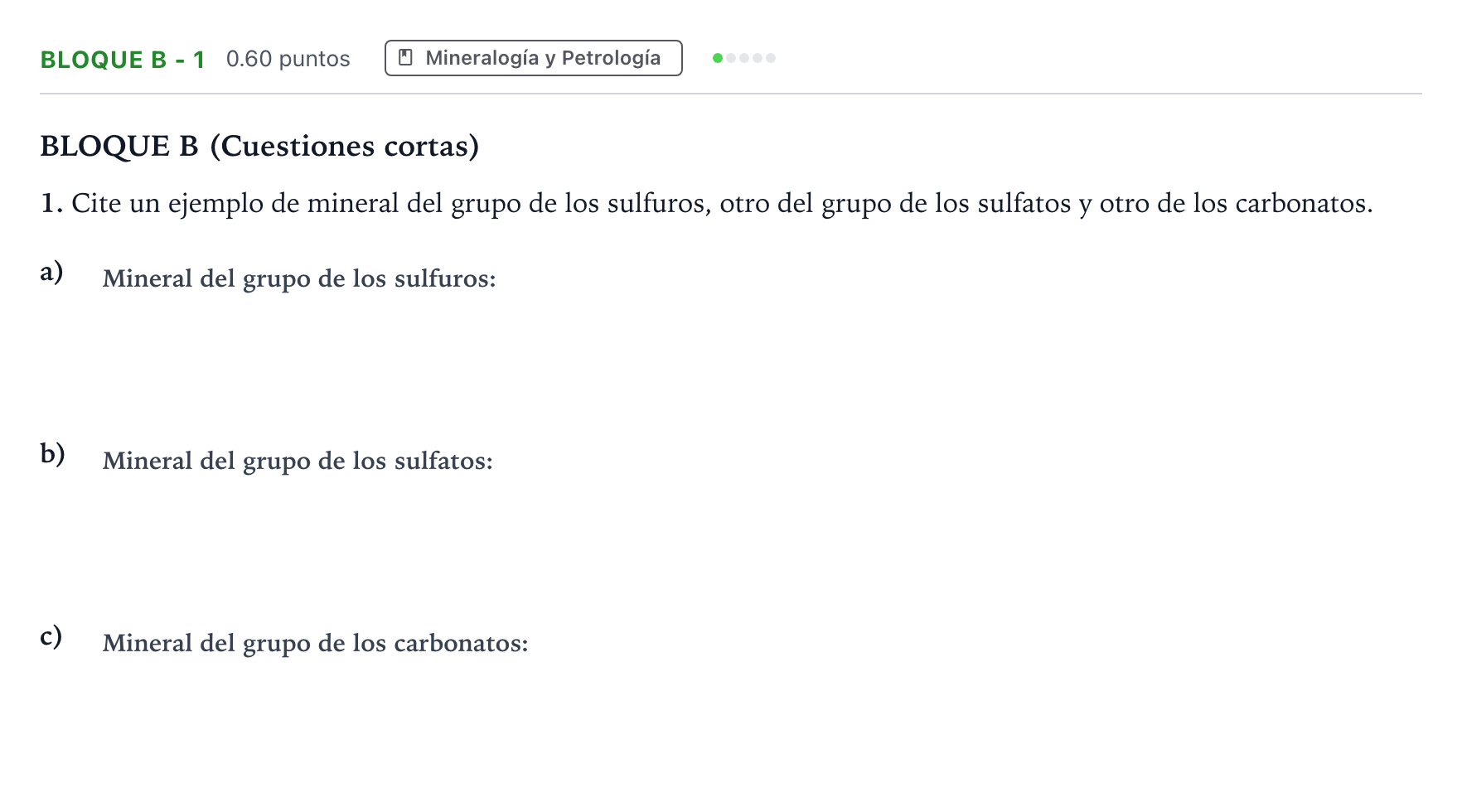Select the fifth grey difficulty dot

point(771,58)
